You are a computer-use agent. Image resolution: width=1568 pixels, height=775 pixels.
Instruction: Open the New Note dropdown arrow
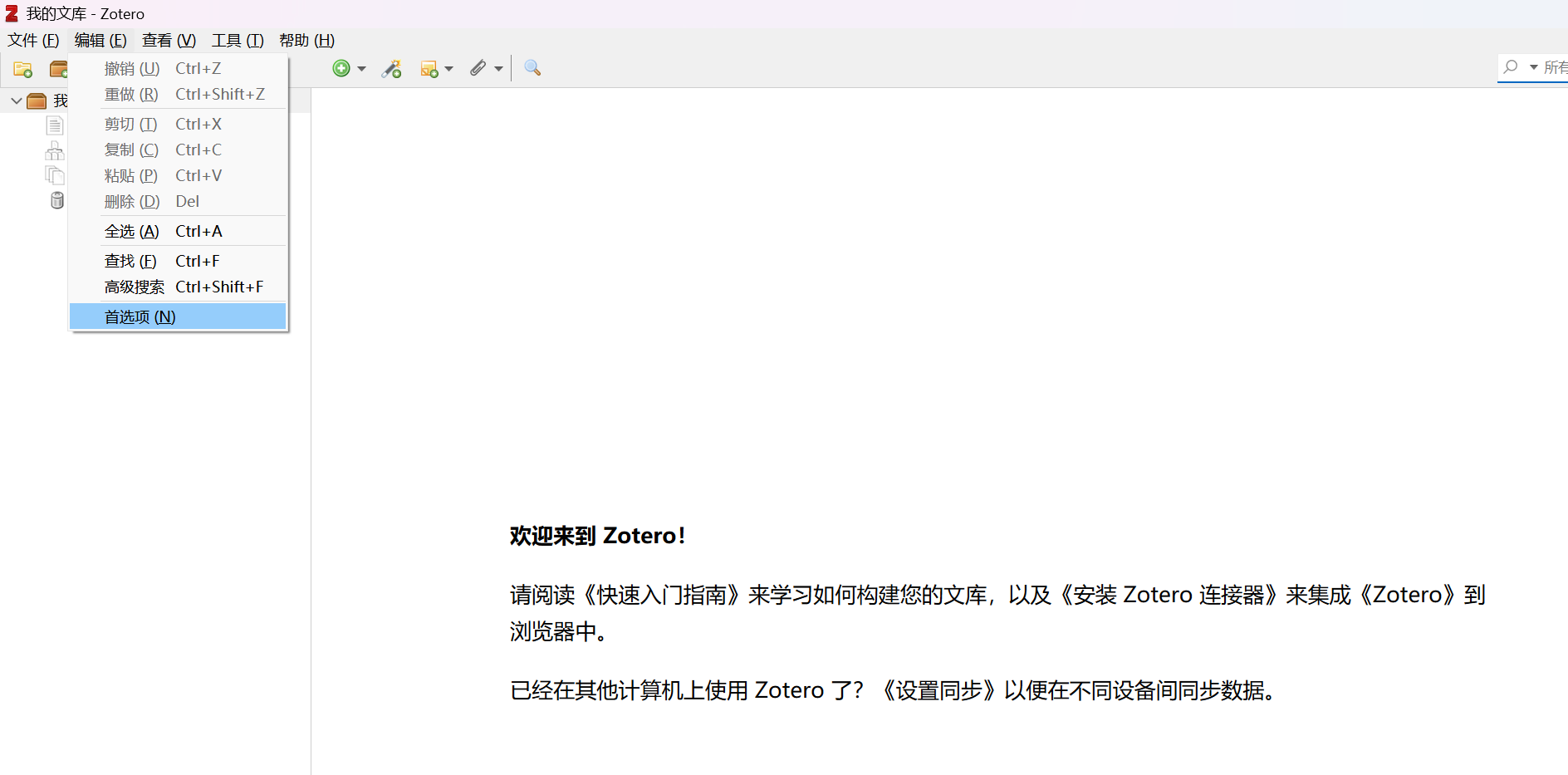coord(449,69)
